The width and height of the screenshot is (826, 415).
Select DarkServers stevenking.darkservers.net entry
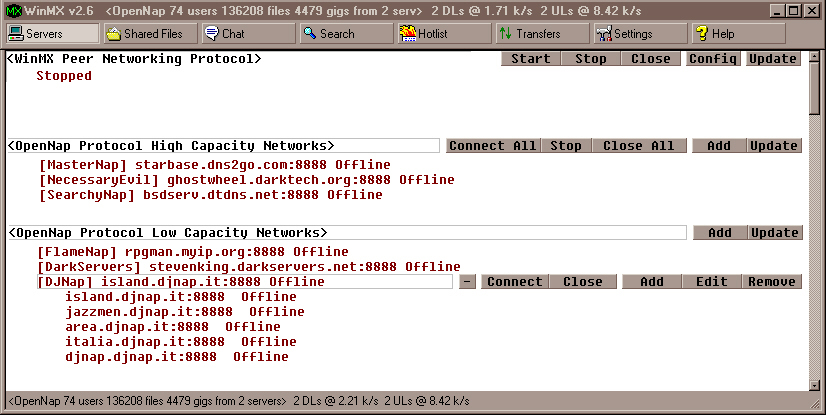[x=249, y=266]
